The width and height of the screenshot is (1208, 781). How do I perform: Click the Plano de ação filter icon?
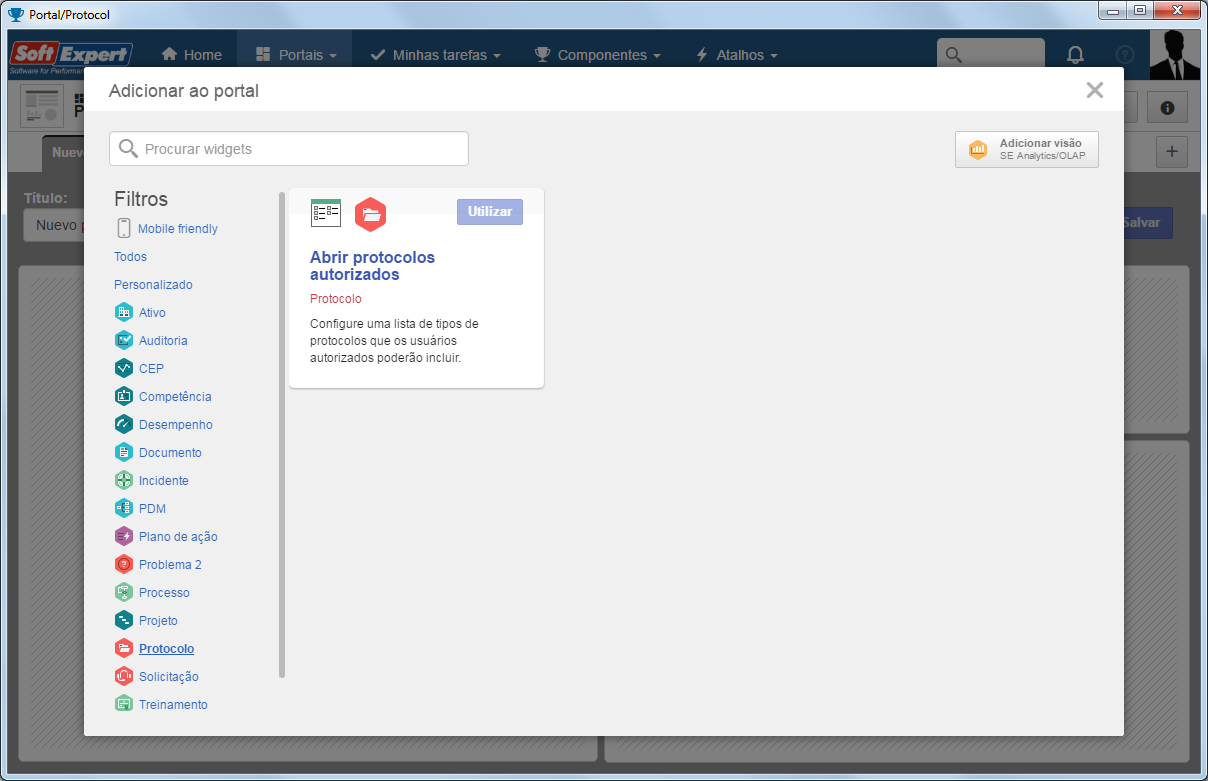(124, 536)
